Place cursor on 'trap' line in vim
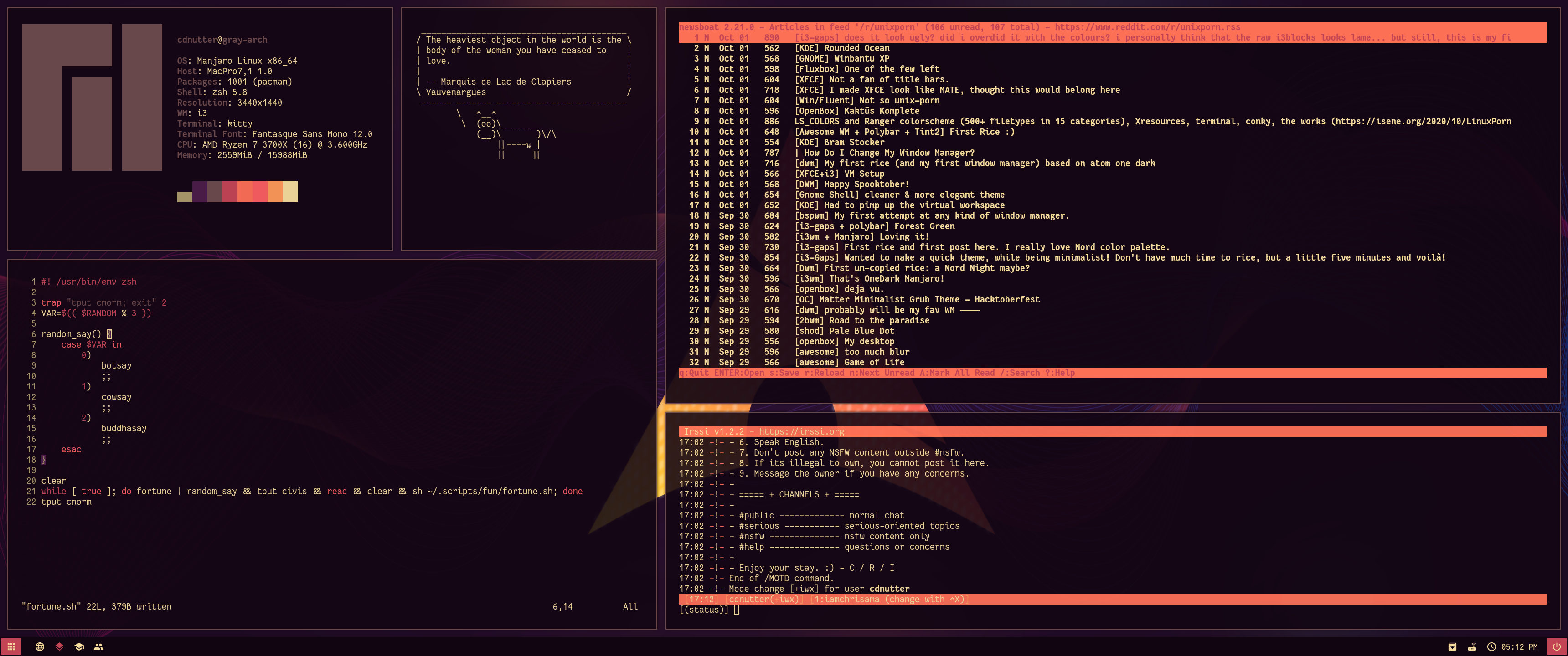The image size is (1568, 656). (103, 302)
